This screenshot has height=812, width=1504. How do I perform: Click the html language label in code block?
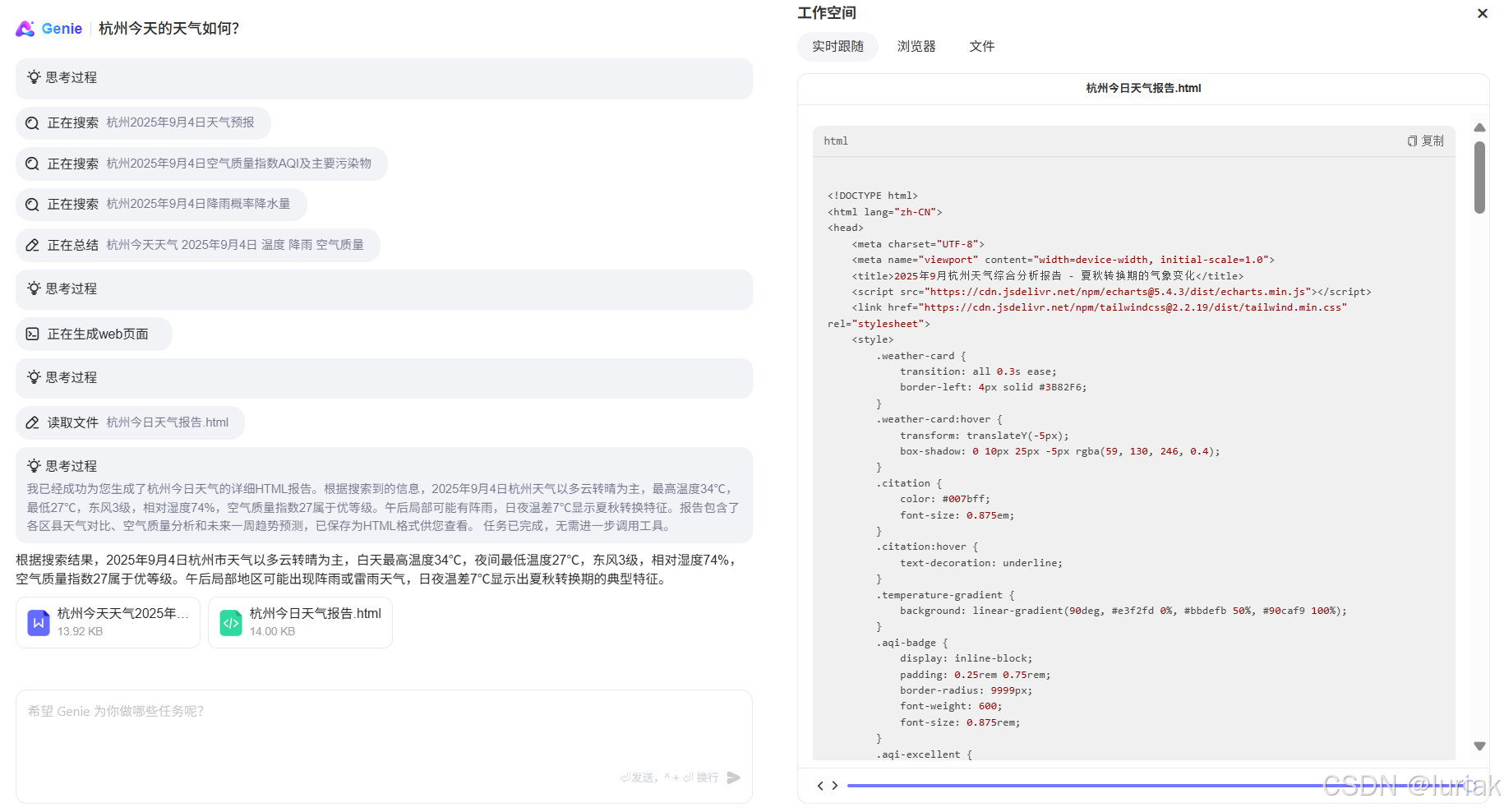[836, 141]
